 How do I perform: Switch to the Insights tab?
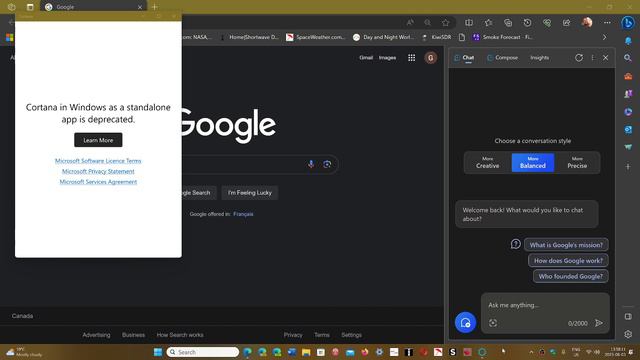[540, 58]
